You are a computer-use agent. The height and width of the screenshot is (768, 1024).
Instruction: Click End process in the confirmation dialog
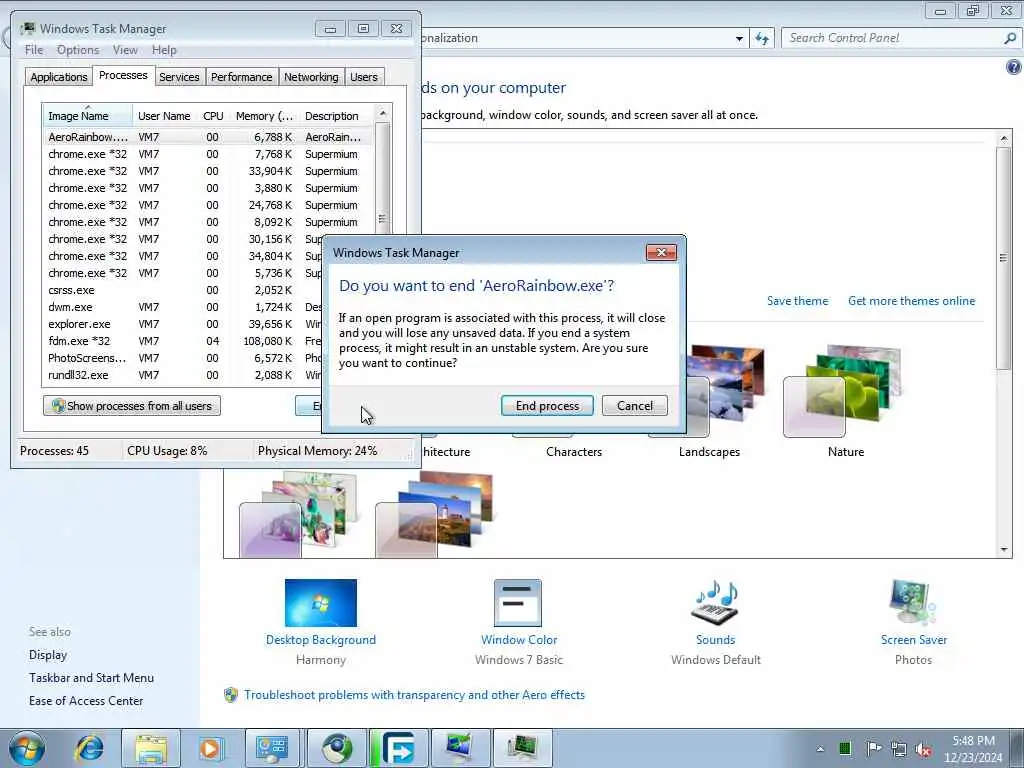[547, 406]
